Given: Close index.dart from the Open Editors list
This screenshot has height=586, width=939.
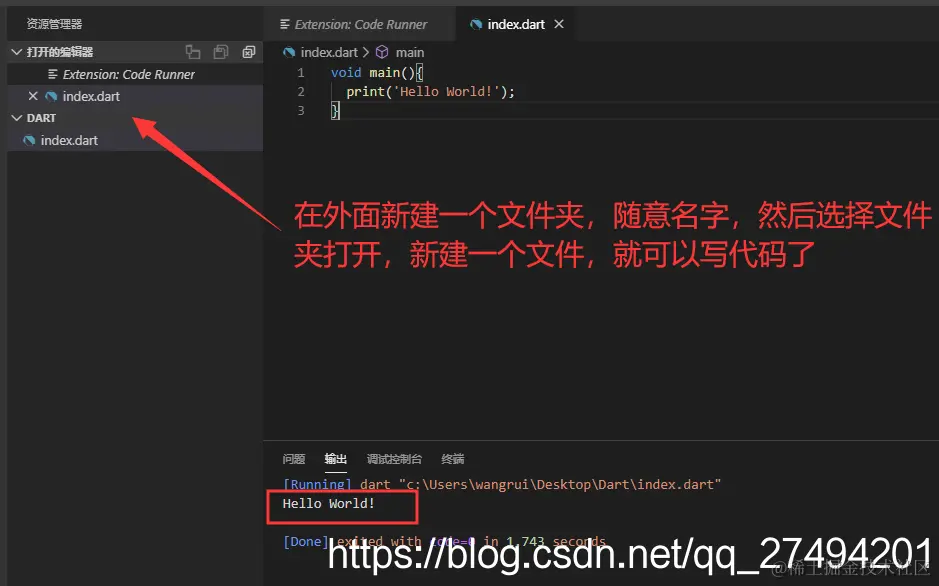Looking at the screenshot, I should tap(33, 96).
